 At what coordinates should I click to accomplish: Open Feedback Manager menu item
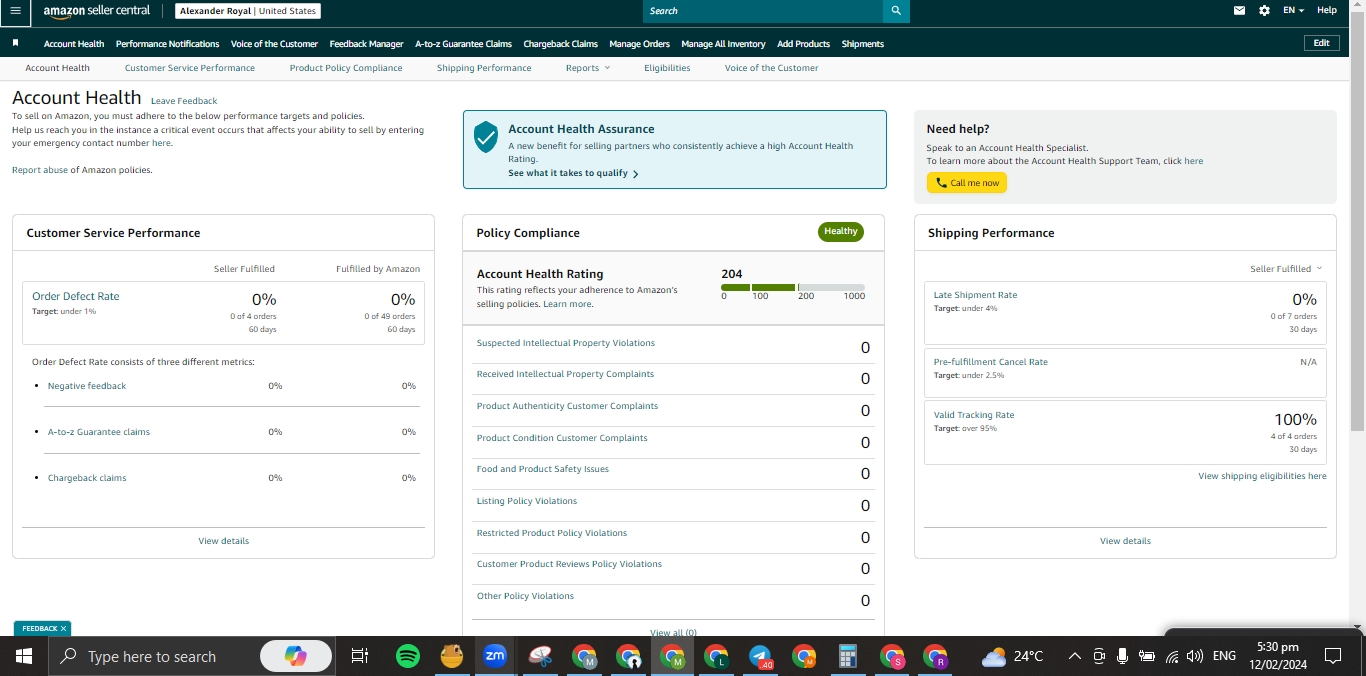[366, 44]
